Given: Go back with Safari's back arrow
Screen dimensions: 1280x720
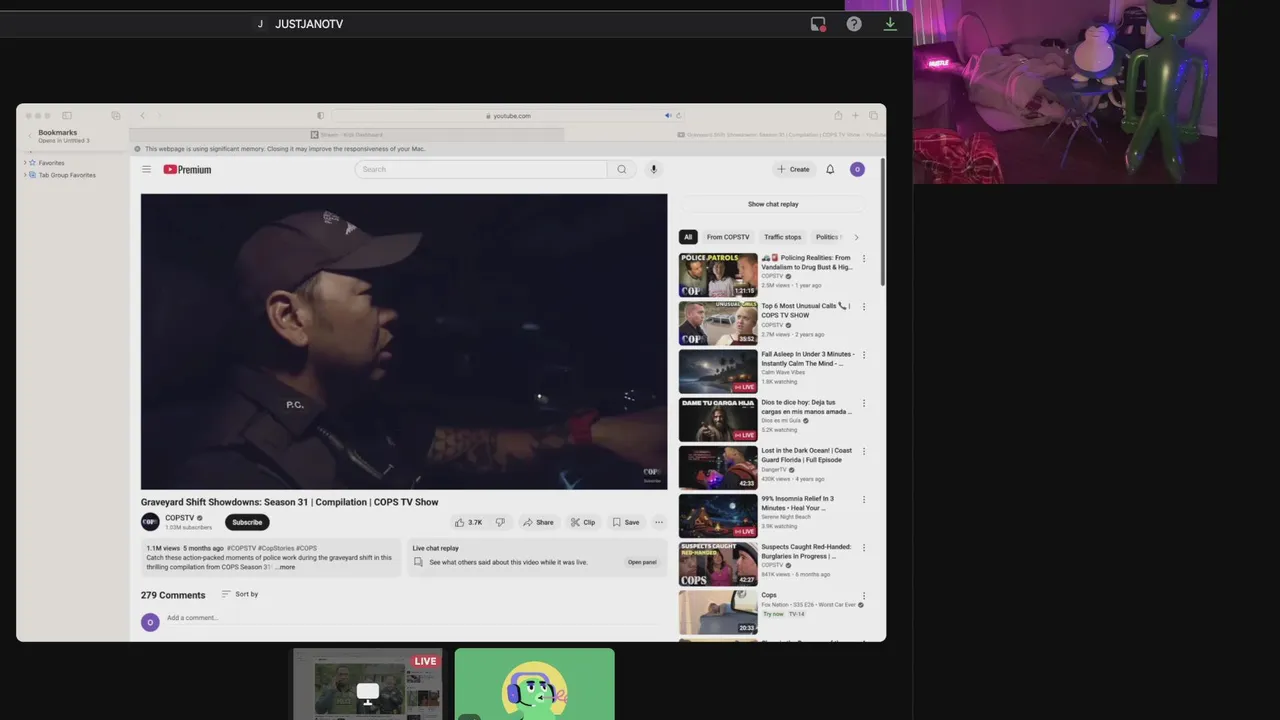Looking at the screenshot, I should point(142,115).
